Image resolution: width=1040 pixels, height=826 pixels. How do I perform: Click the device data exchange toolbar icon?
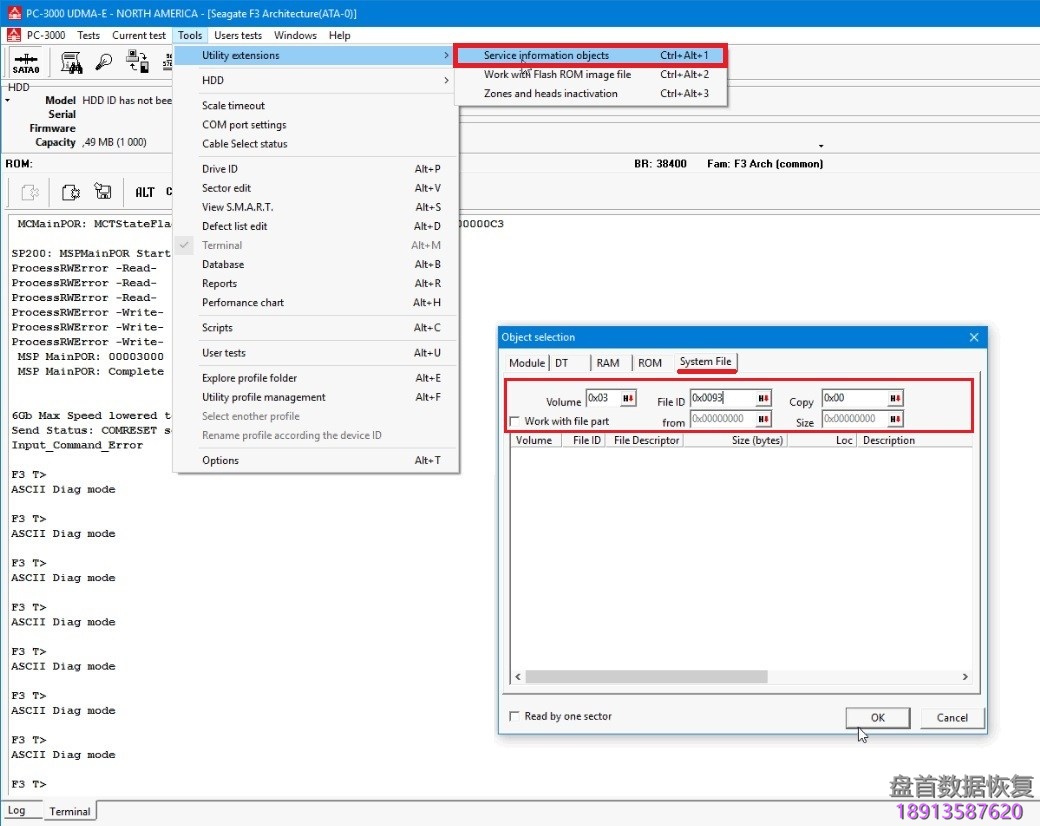click(x=137, y=60)
